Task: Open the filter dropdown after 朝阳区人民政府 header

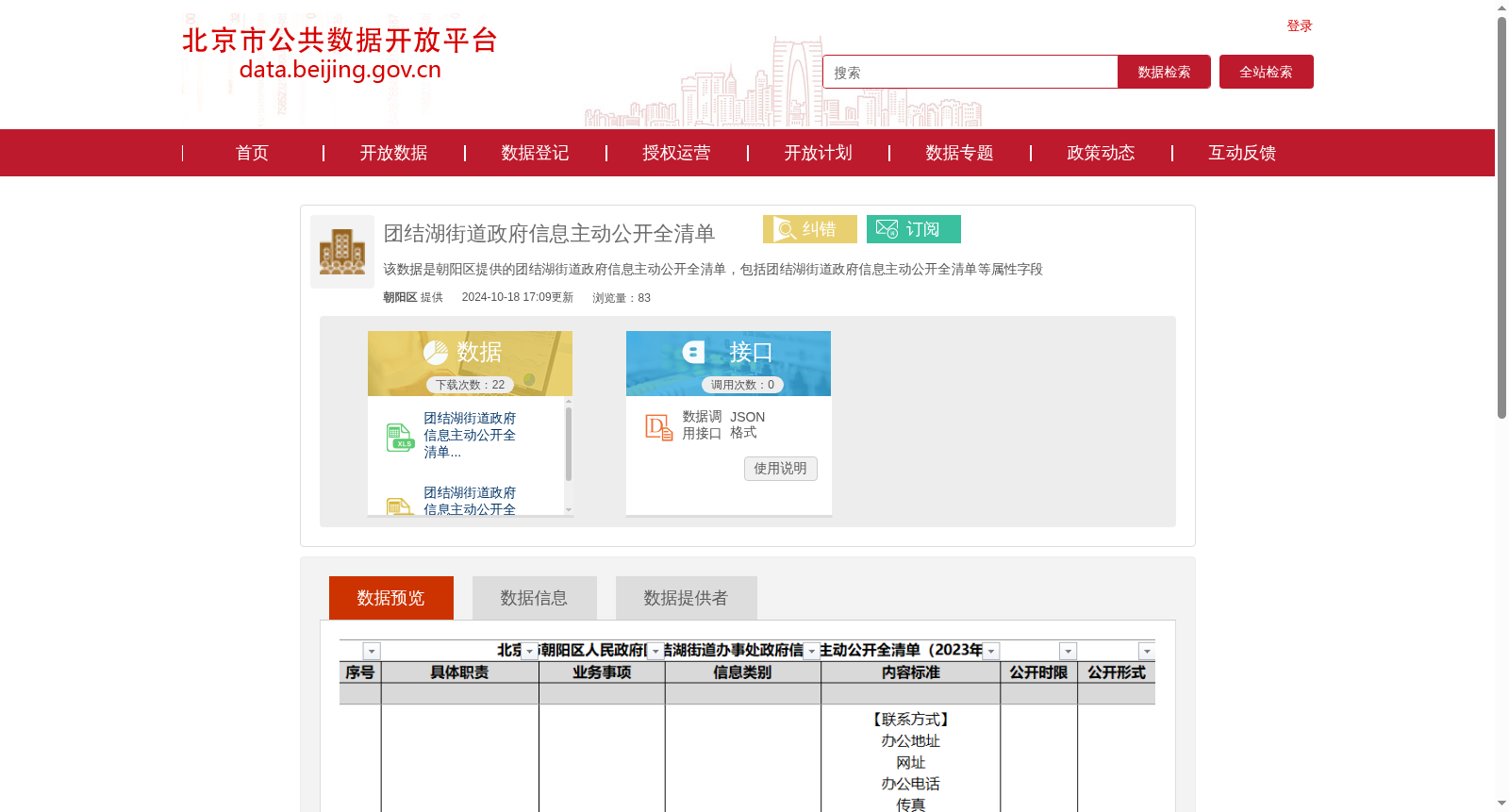Action: pyautogui.click(x=655, y=651)
